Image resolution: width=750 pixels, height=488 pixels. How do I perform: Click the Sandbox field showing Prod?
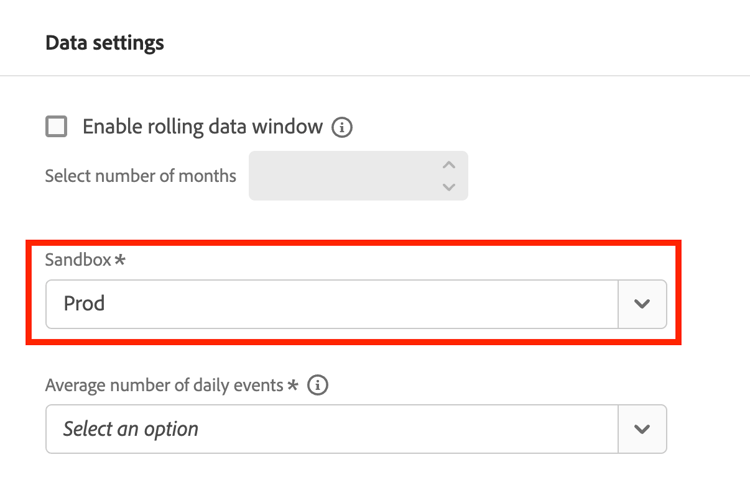click(332, 304)
